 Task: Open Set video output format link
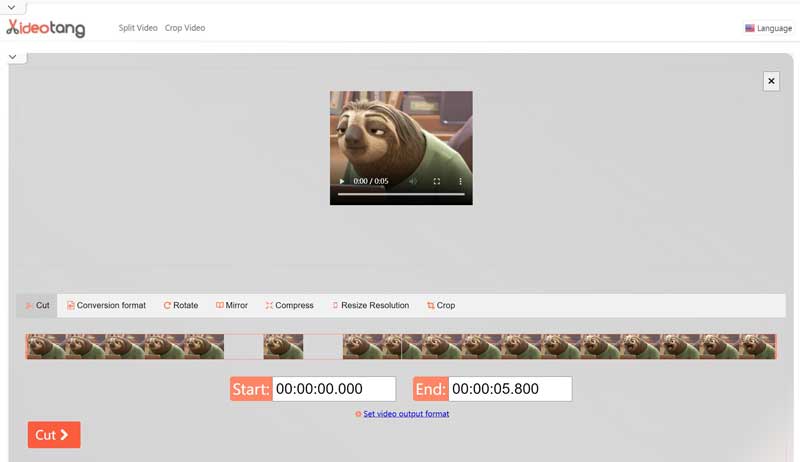tap(406, 414)
